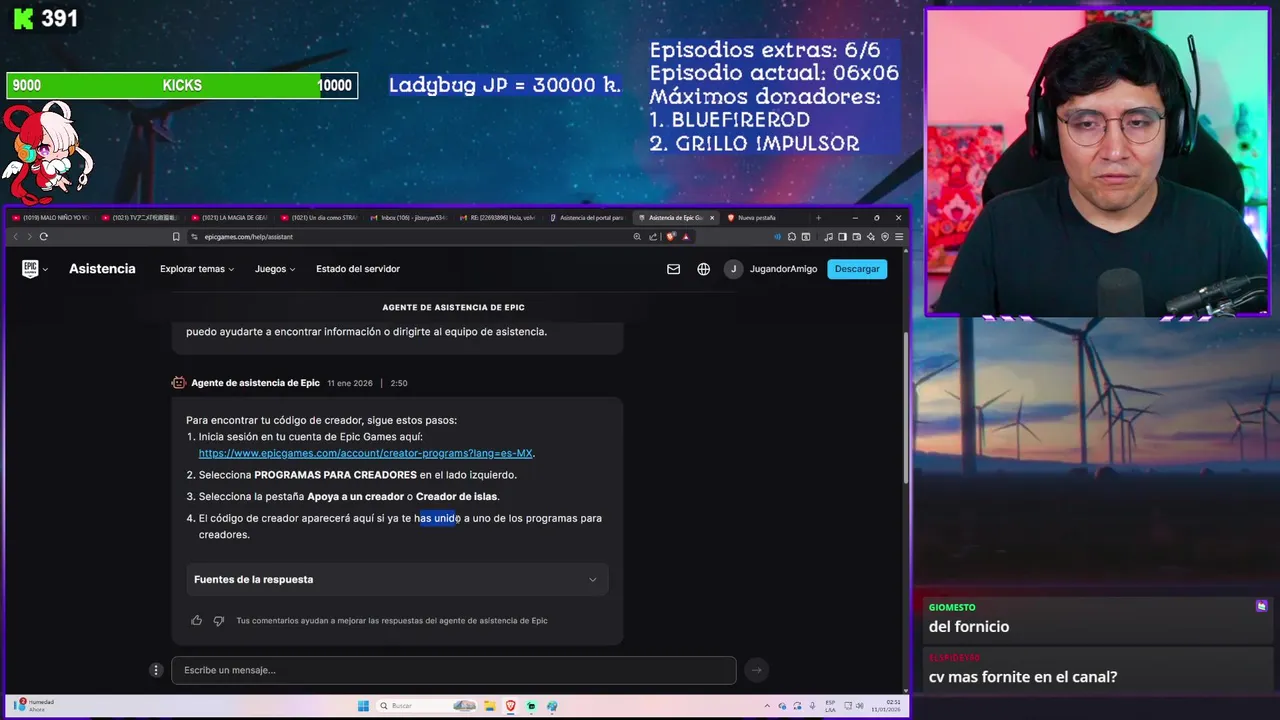The image size is (1280, 720).
Task: Open a new browser tab
Action: point(818,217)
